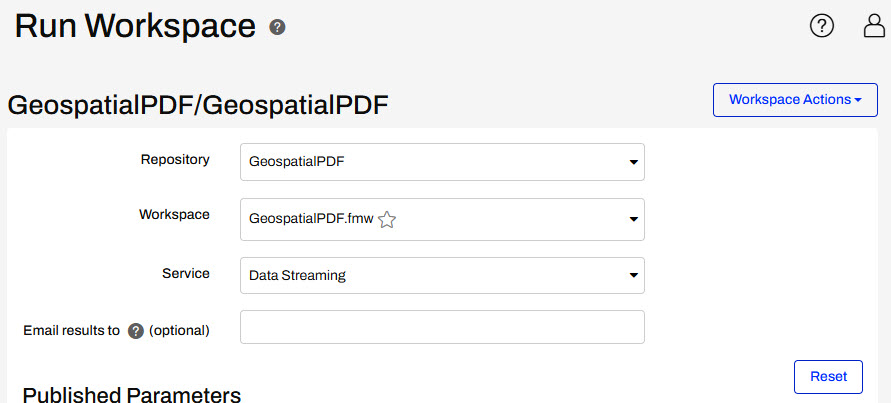This screenshot has height=403, width=891.
Task: Click the Reset button
Action: [828, 377]
